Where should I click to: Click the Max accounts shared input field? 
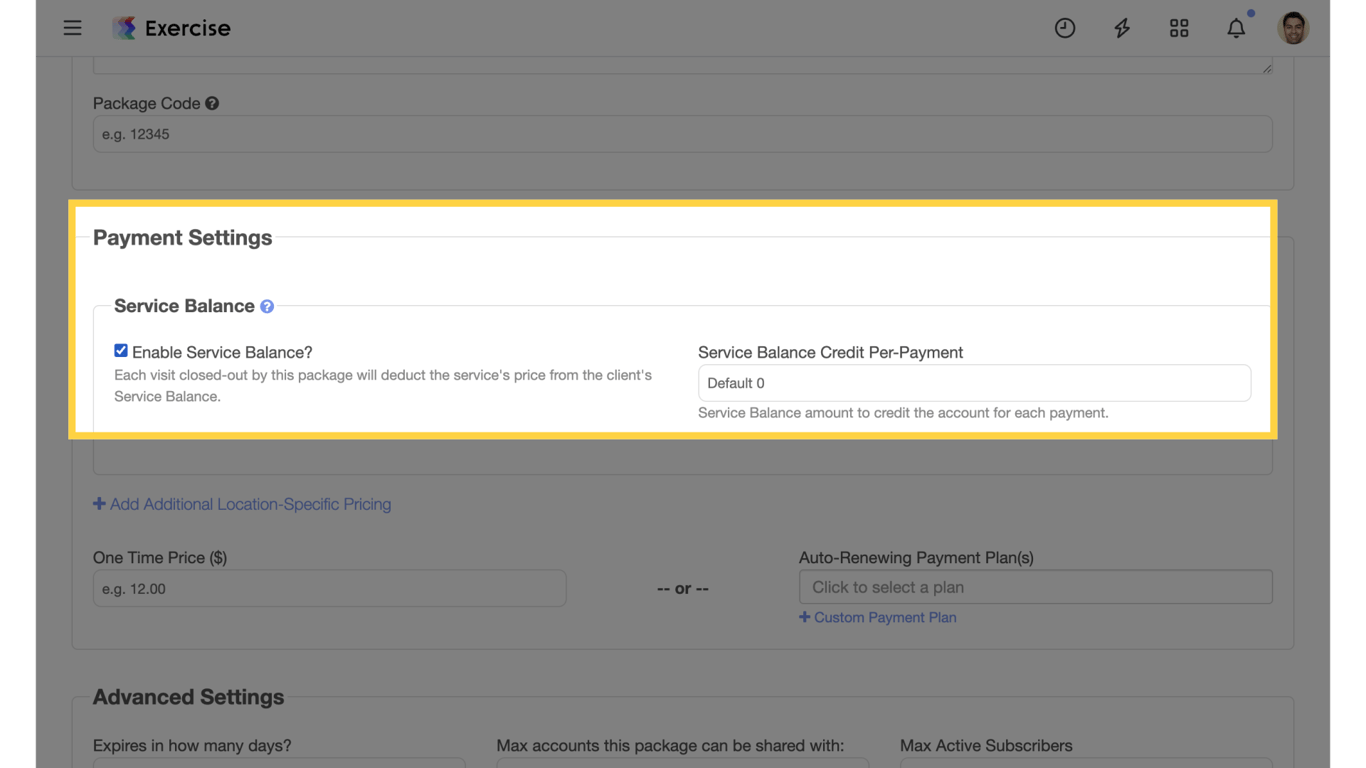tap(683, 765)
